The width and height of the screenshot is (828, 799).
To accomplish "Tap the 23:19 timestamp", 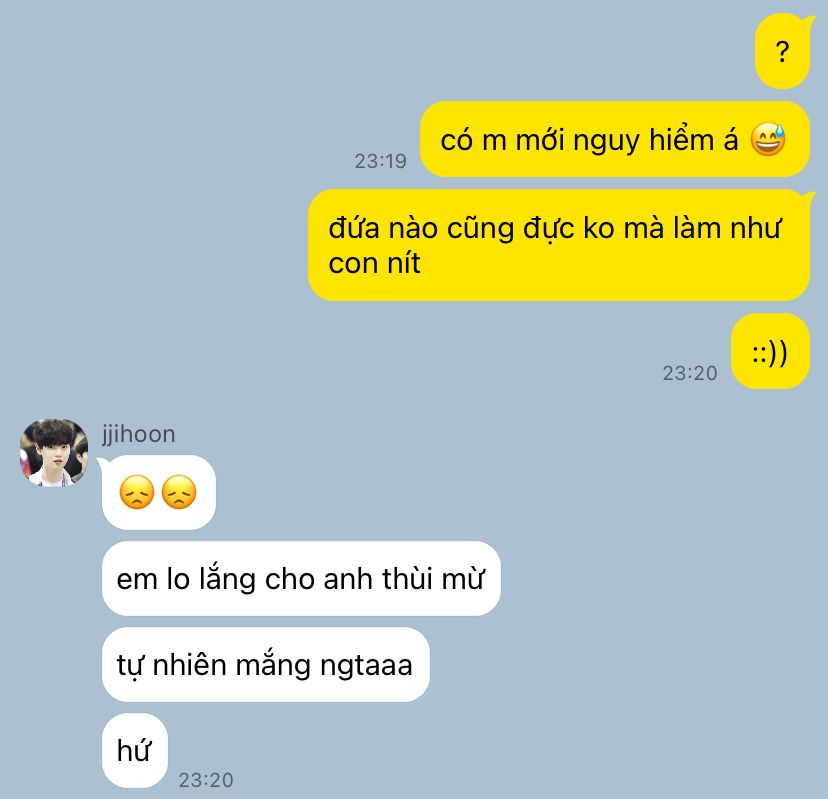I will (x=380, y=161).
